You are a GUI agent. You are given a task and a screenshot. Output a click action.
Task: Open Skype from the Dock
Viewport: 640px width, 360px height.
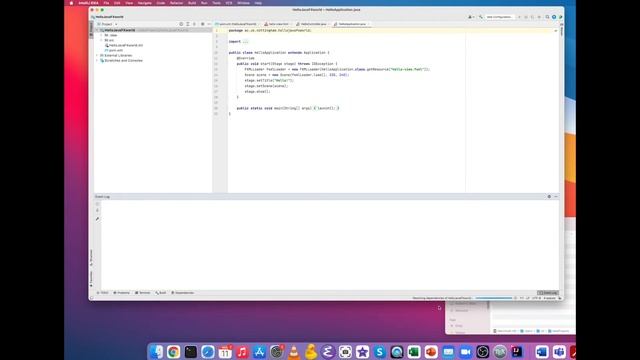click(379, 352)
